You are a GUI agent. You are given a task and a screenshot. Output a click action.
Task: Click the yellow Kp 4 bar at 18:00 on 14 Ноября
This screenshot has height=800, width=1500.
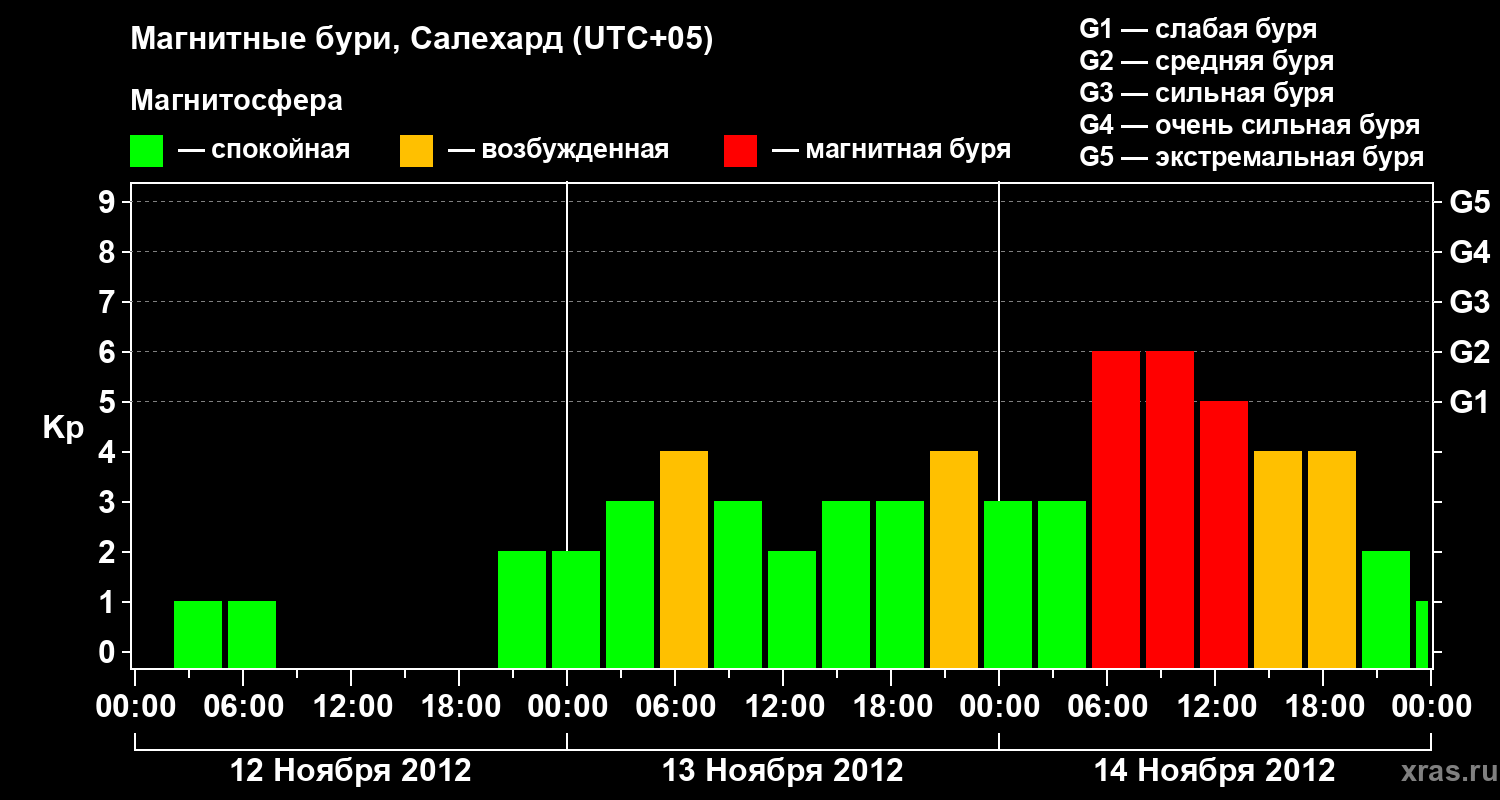[x=1332, y=559]
